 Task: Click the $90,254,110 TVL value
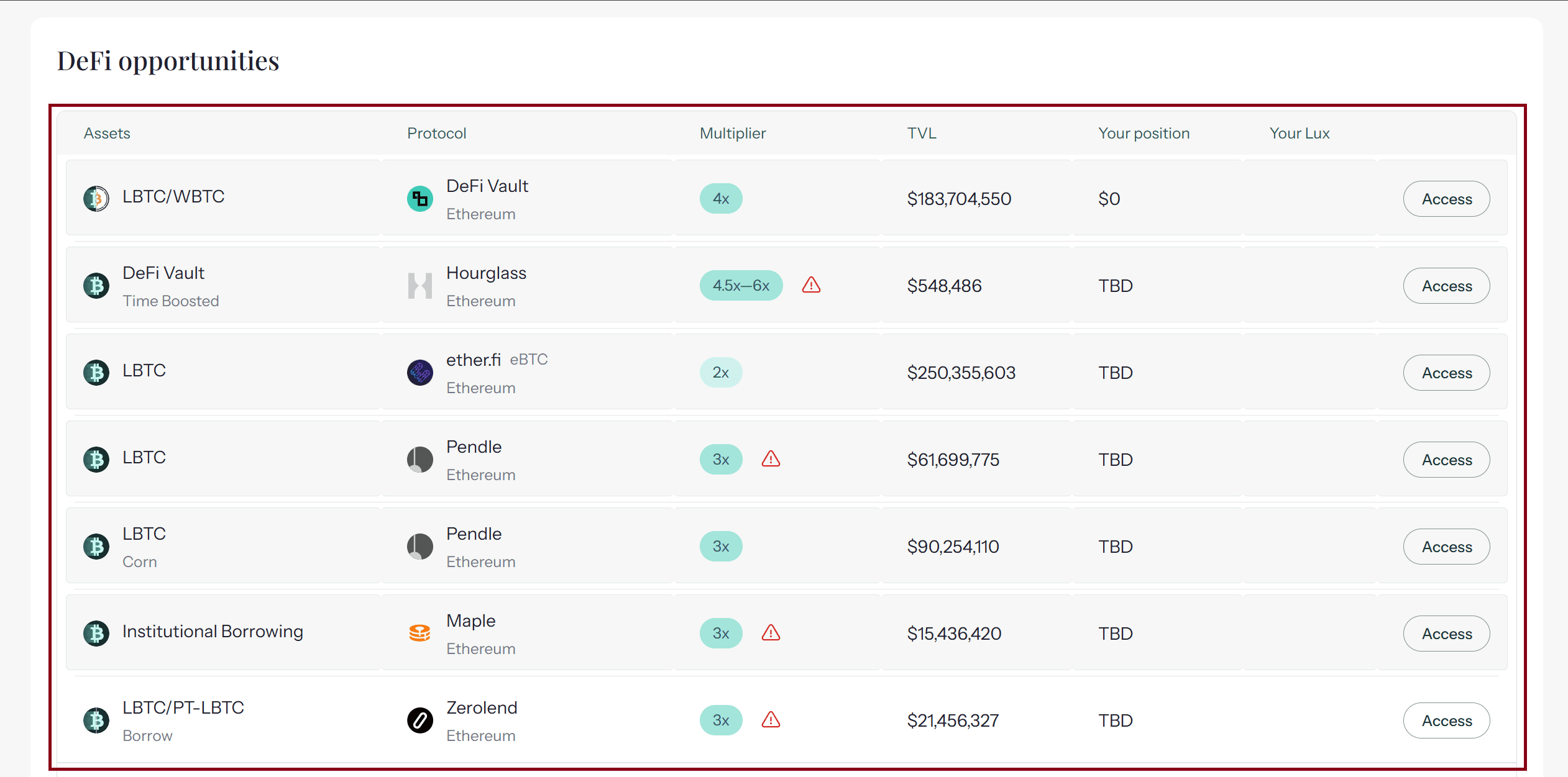point(953,547)
